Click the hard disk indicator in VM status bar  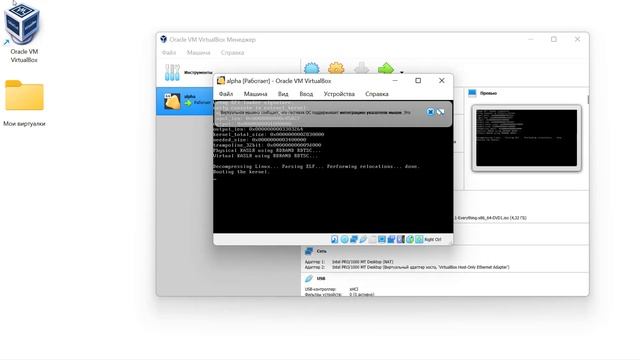[334, 239]
